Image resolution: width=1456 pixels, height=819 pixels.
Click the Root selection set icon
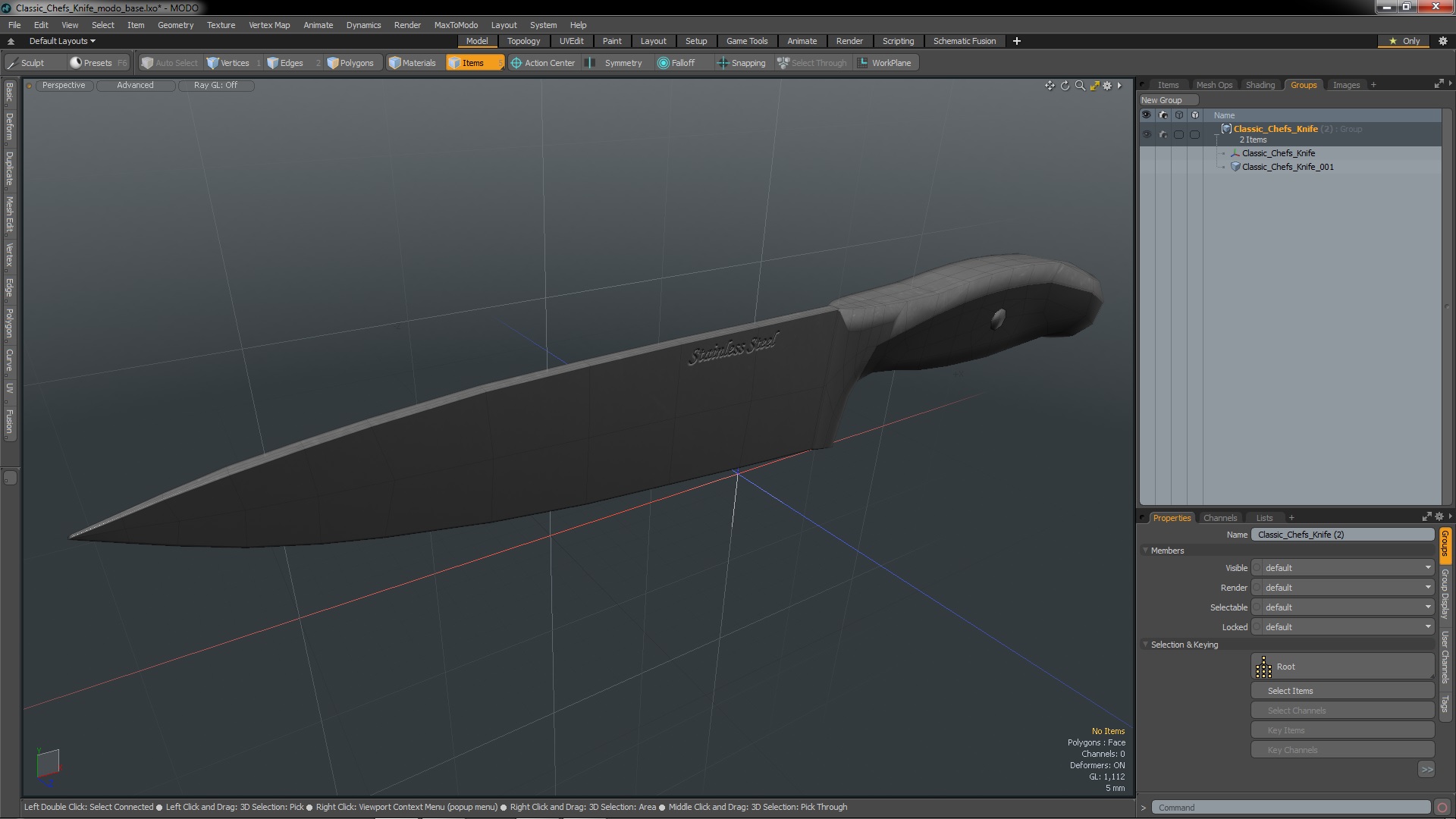[1263, 667]
